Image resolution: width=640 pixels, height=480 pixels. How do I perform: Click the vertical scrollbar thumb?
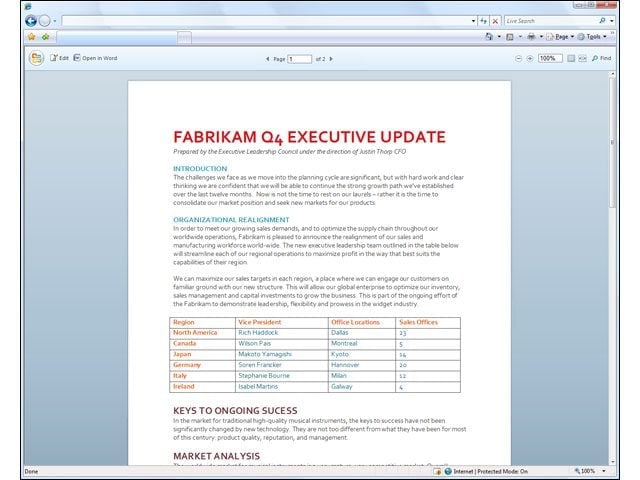click(612, 143)
